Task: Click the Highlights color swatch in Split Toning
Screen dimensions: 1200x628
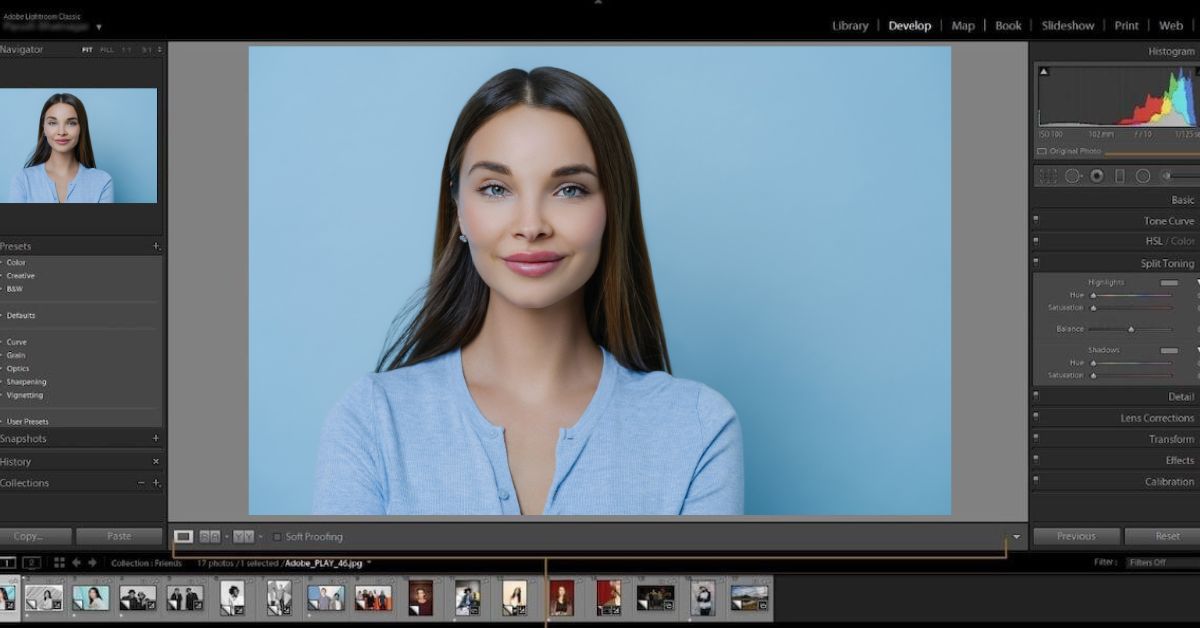Action: [1169, 283]
